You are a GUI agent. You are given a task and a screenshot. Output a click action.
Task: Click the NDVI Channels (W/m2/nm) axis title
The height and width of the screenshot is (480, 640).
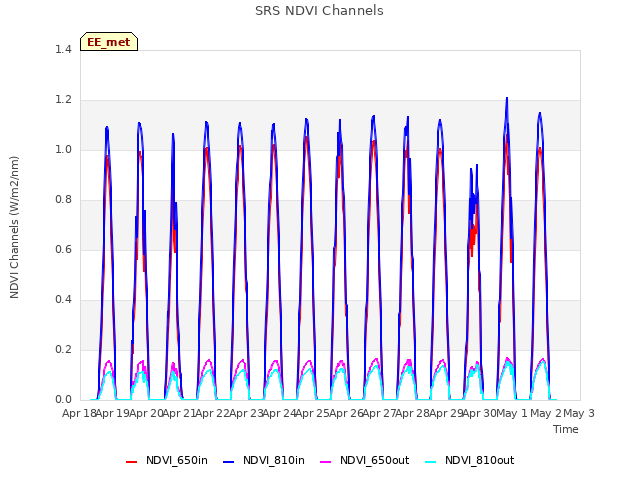[14, 227]
